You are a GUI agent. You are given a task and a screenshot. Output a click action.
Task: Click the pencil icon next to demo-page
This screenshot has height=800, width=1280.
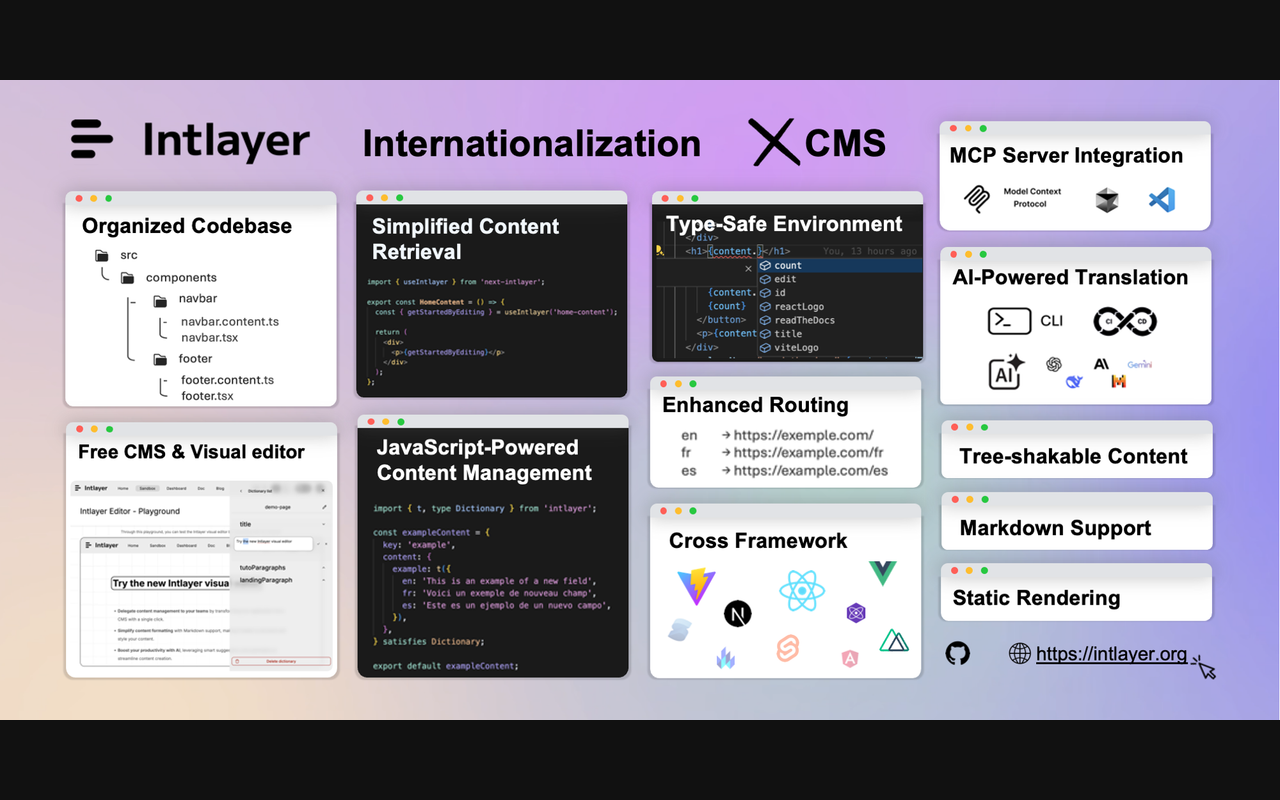click(324, 508)
